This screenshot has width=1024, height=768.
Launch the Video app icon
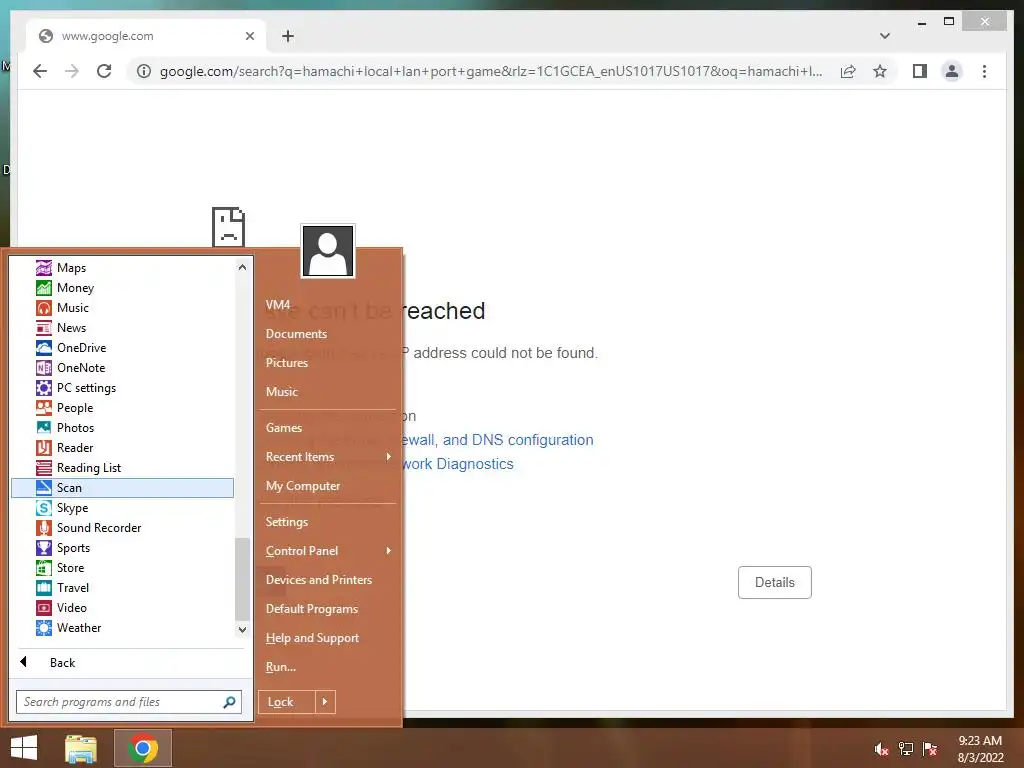pyautogui.click(x=44, y=608)
